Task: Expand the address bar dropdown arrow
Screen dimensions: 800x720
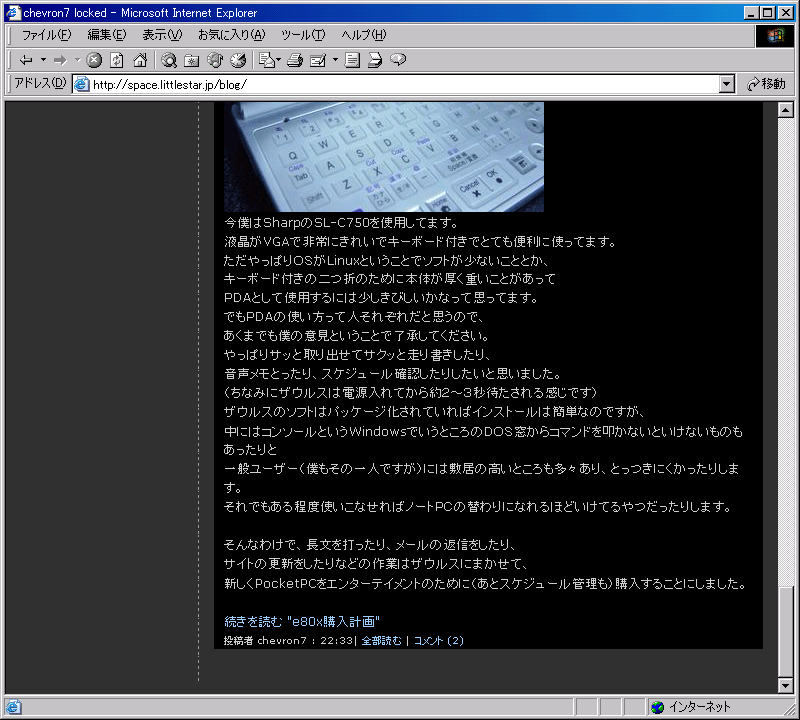Action: click(727, 84)
